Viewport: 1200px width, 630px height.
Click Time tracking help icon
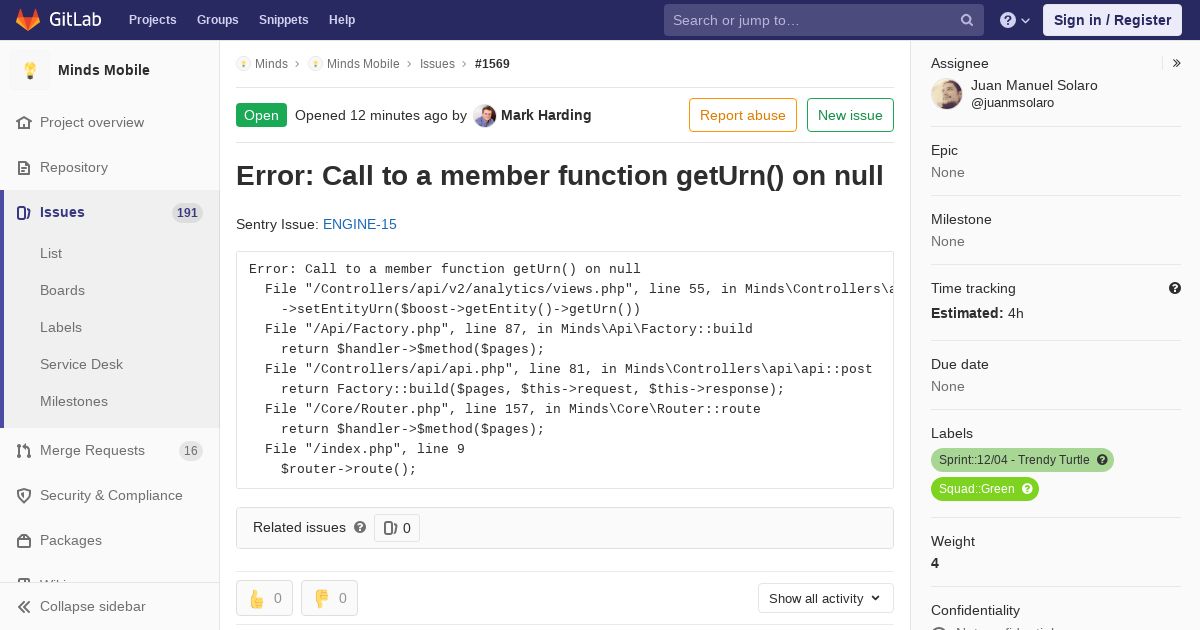pos(1175,288)
